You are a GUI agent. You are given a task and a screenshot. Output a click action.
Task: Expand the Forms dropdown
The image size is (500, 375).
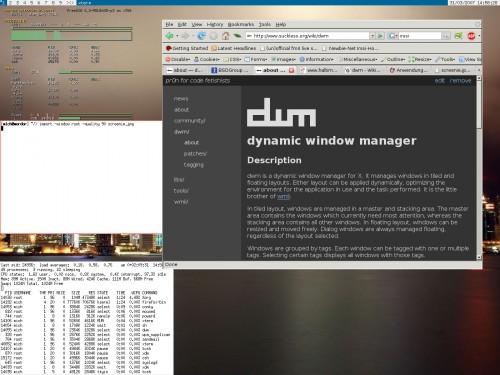pos(256,59)
